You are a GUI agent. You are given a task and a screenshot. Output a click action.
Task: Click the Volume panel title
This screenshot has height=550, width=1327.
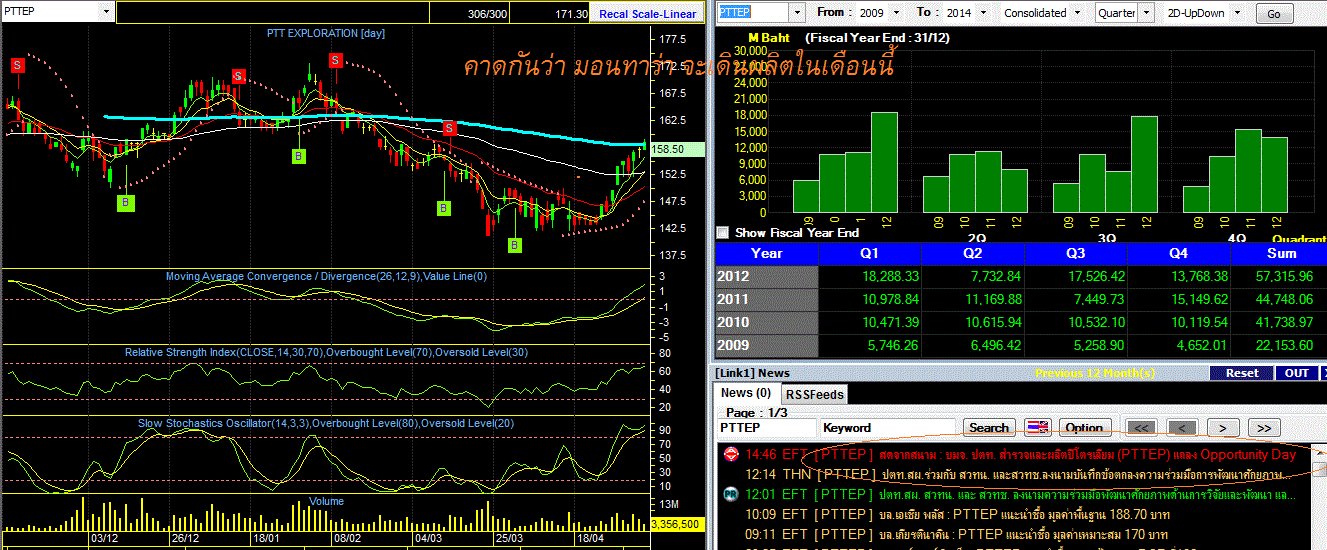click(326, 501)
